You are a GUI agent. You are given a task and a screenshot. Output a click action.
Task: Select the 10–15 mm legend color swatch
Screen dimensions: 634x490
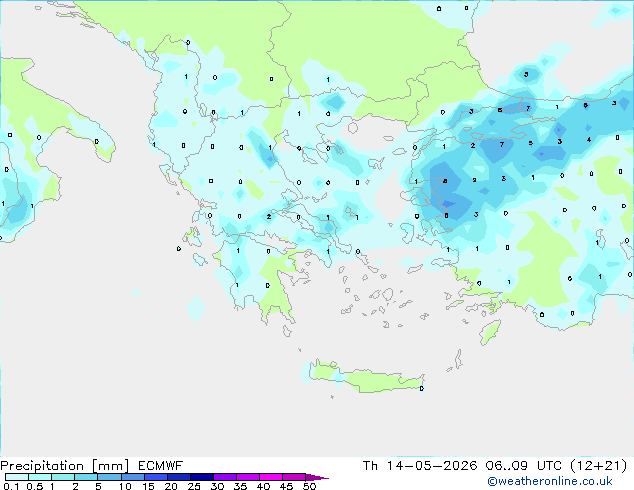click(x=133, y=477)
